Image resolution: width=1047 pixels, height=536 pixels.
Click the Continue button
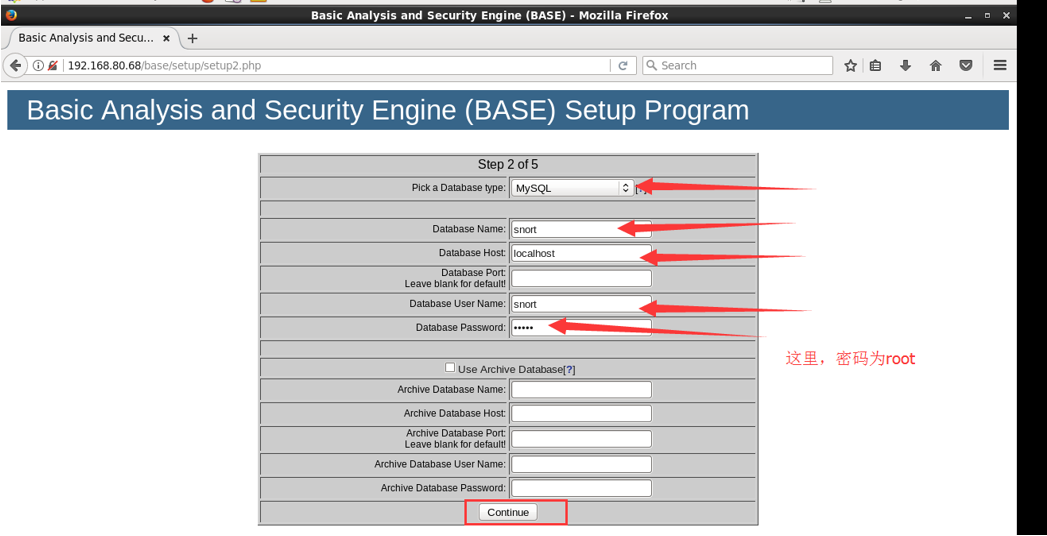pyautogui.click(x=507, y=512)
